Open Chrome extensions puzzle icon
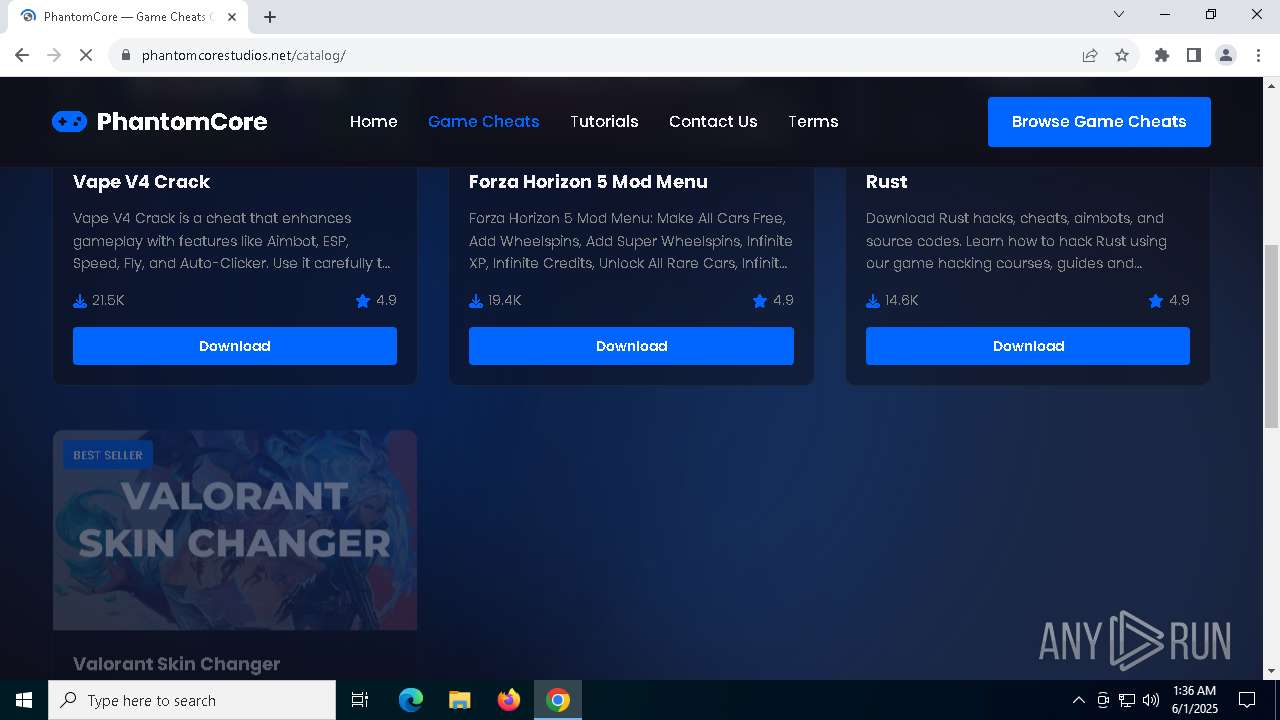 click(x=1162, y=55)
